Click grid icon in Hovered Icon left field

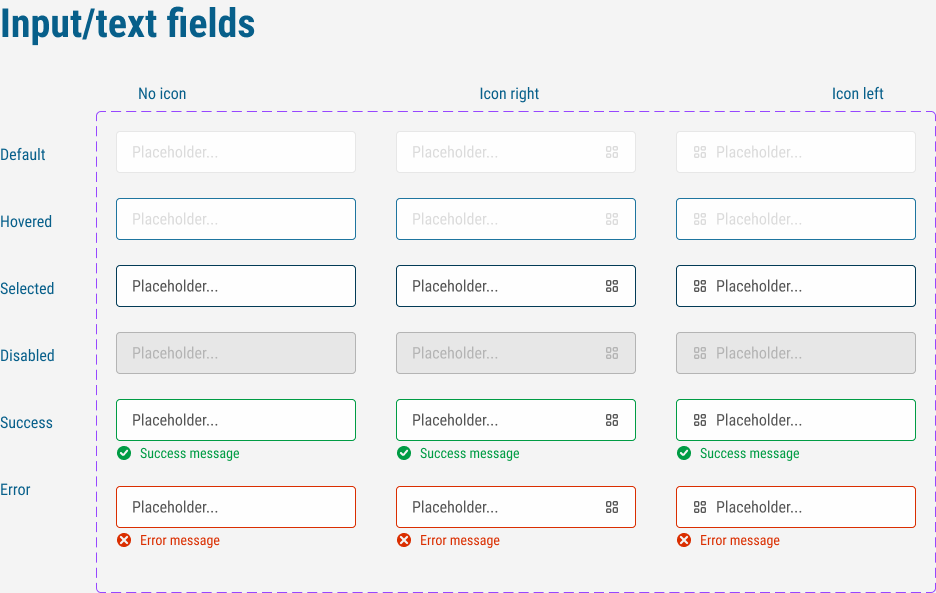click(700, 219)
